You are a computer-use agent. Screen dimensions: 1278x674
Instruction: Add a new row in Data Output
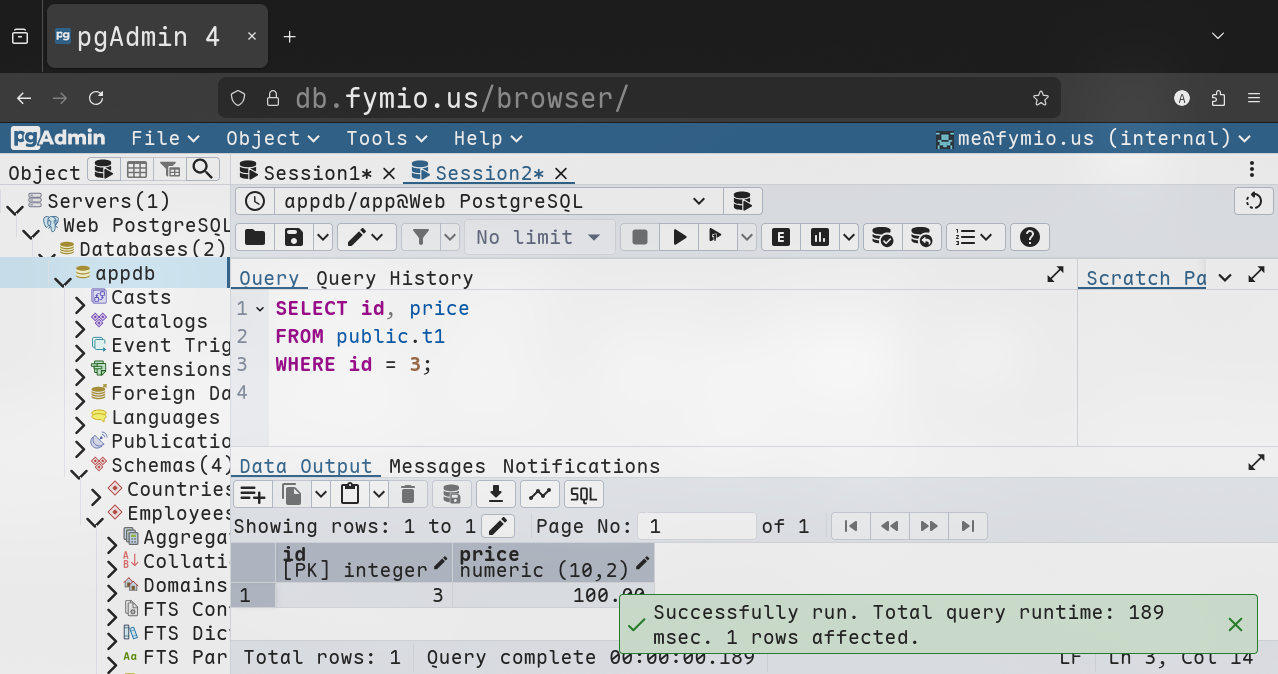(252, 494)
